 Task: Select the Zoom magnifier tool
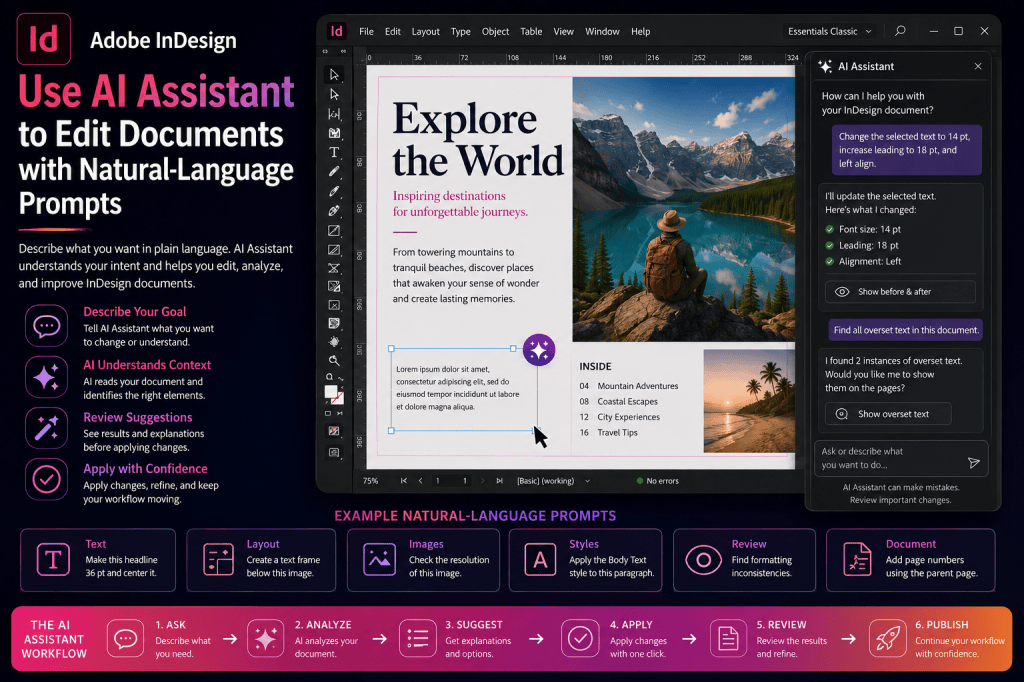coord(334,360)
